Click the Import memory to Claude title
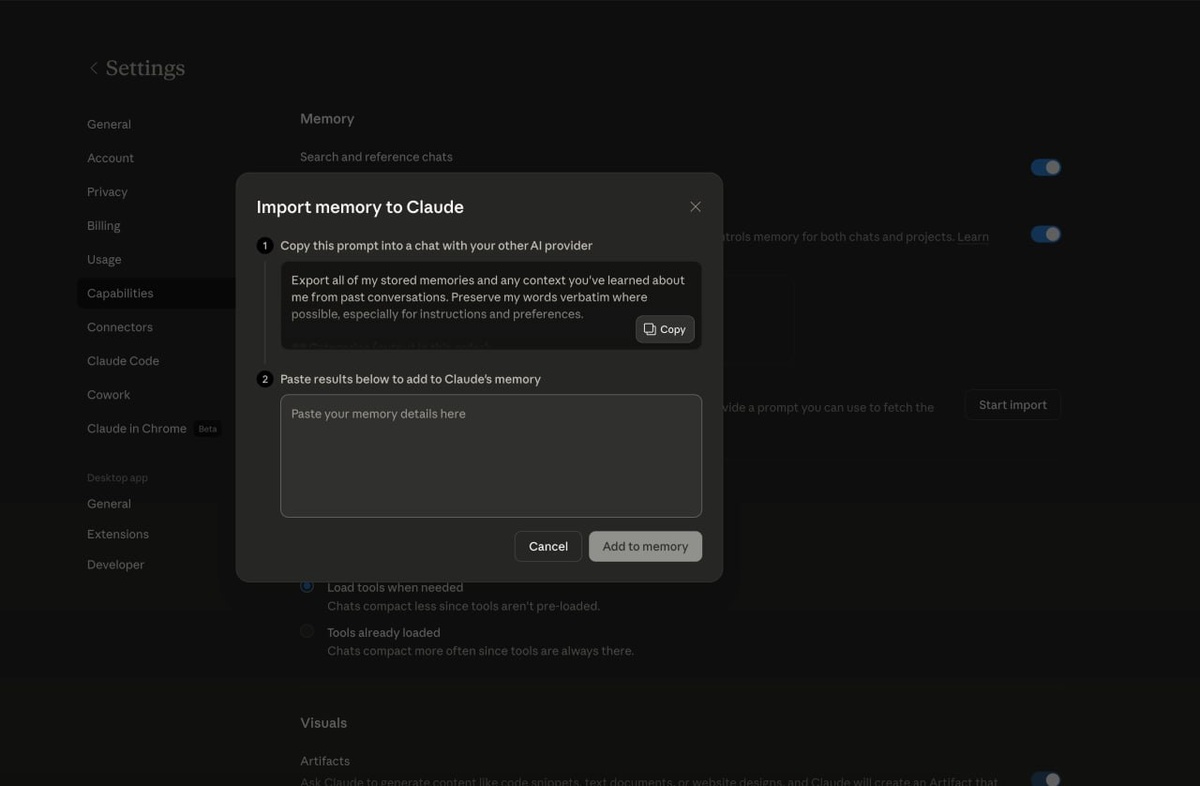This screenshot has width=1200, height=786. click(x=360, y=207)
